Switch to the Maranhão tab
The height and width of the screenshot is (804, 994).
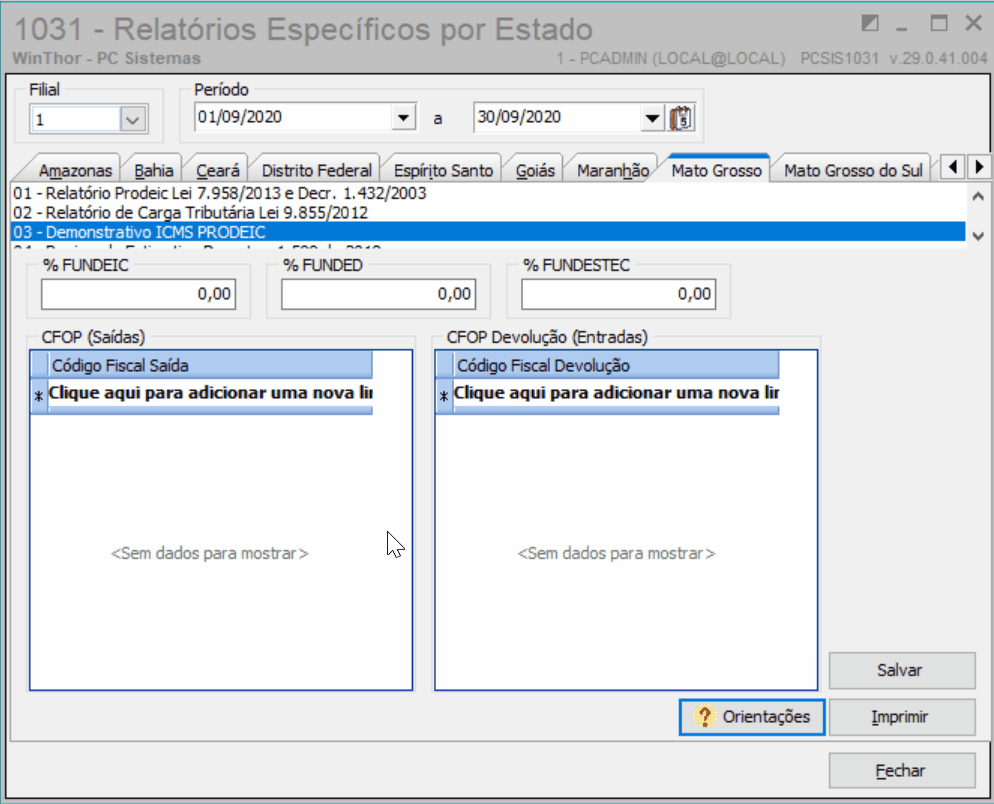point(612,171)
